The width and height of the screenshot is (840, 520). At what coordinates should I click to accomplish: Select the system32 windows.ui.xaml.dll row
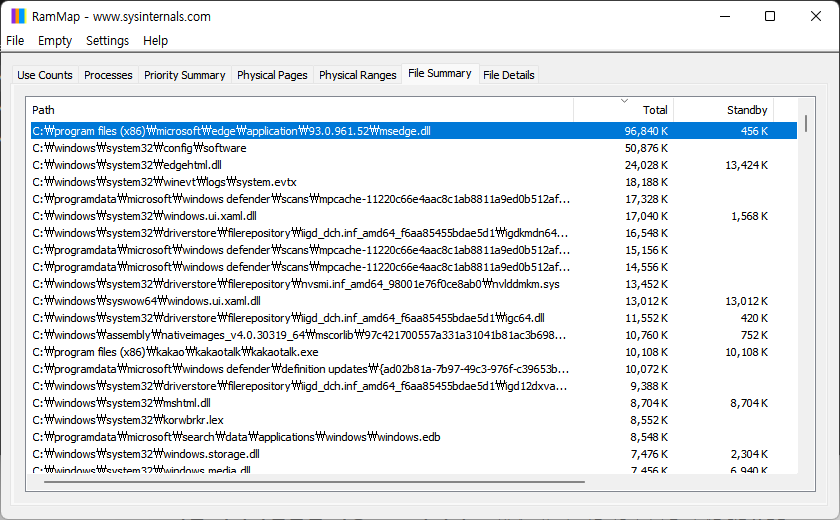coord(414,216)
